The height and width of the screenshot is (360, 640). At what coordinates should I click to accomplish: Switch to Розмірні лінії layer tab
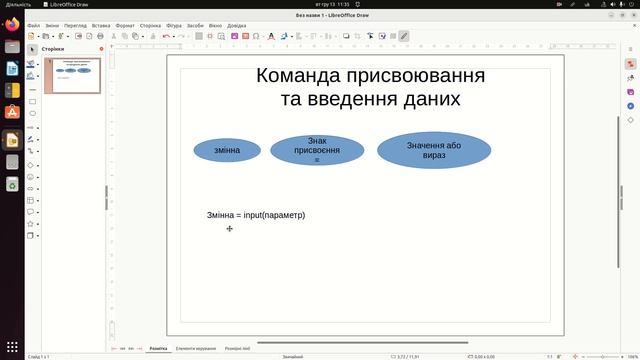[x=237, y=349]
